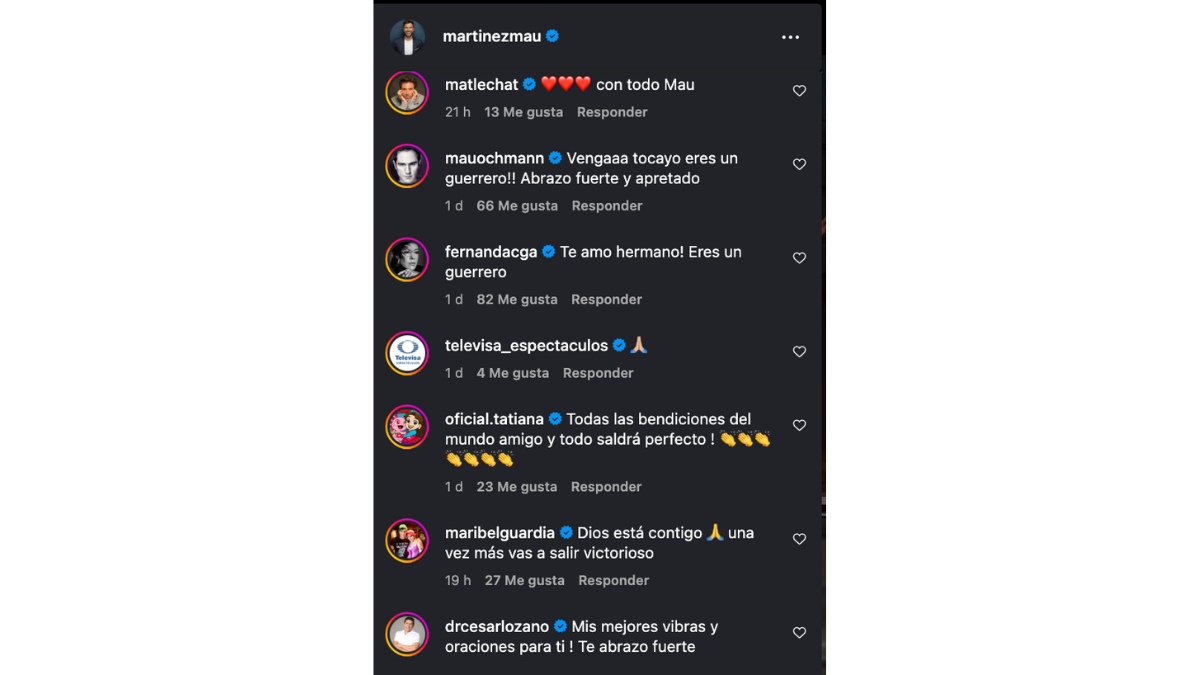1200x675 pixels.
Task: Open matlechat's profile avatar
Action: 407,93
